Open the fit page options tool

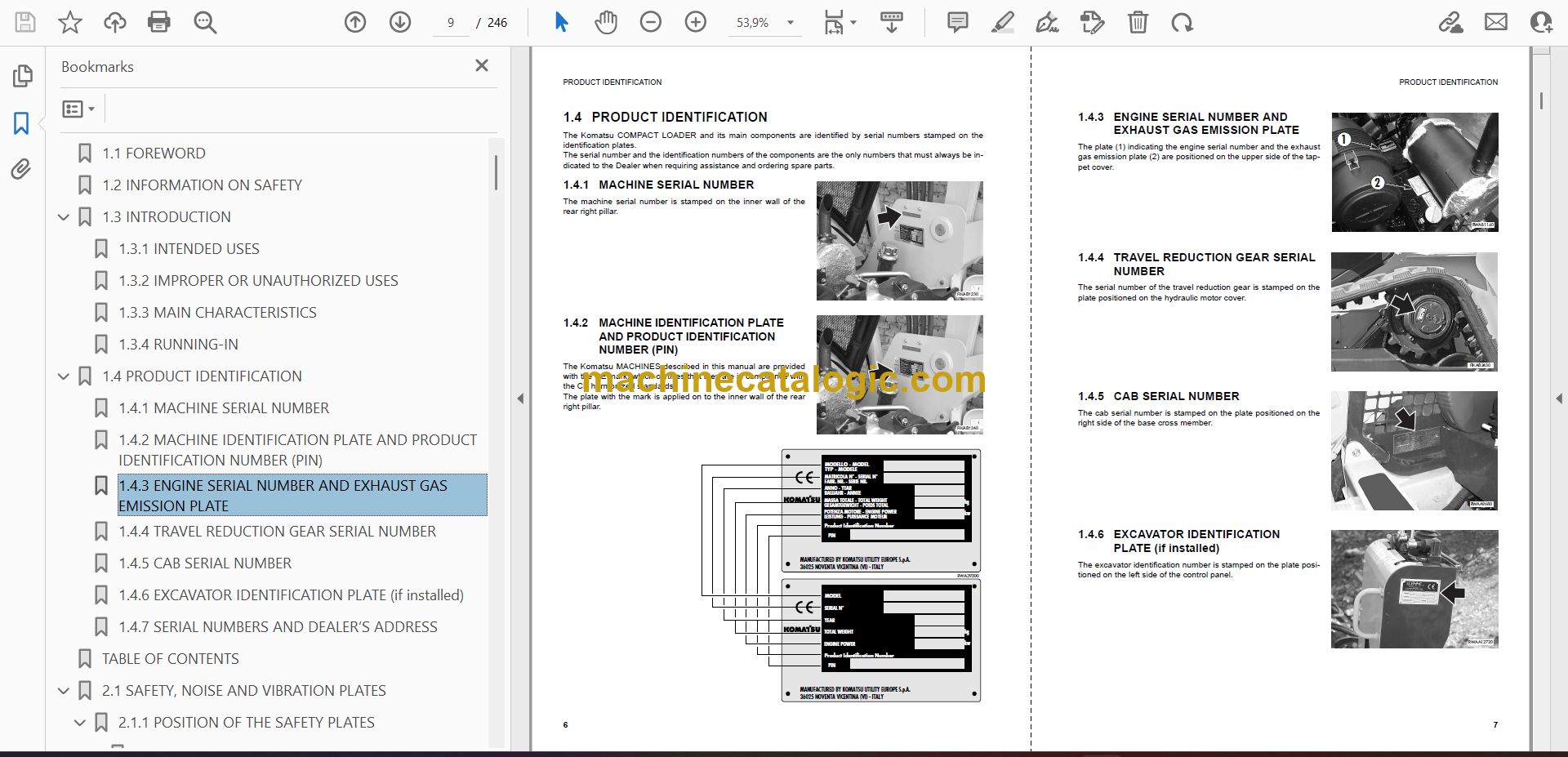pos(834,22)
